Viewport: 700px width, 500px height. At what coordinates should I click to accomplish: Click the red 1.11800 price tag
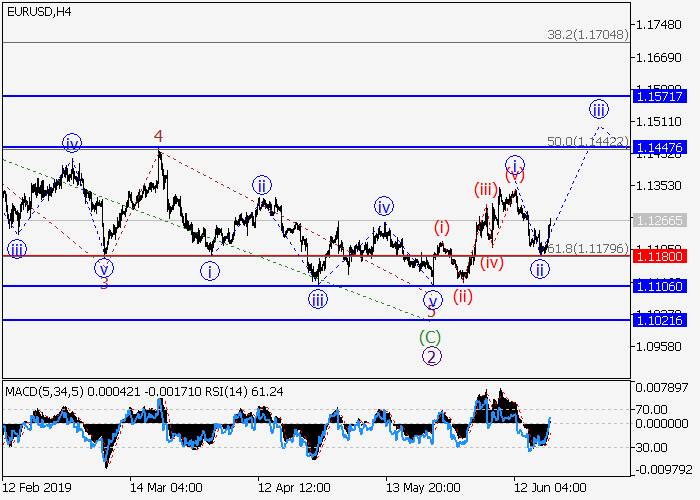pyautogui.click(x=657, y=256)
